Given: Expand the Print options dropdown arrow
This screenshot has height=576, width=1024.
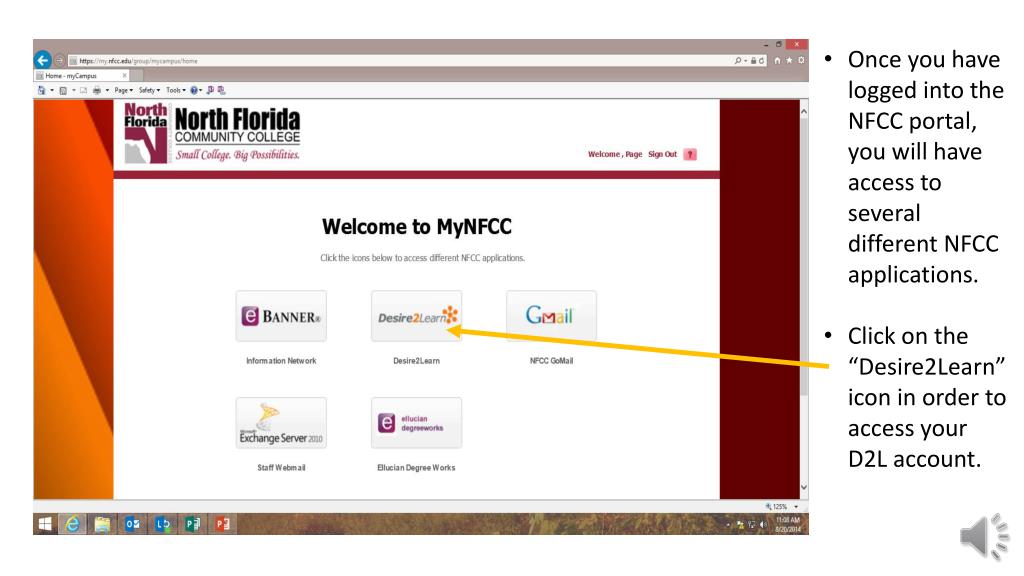Looking at the screenshot, I should coord(107,90).
